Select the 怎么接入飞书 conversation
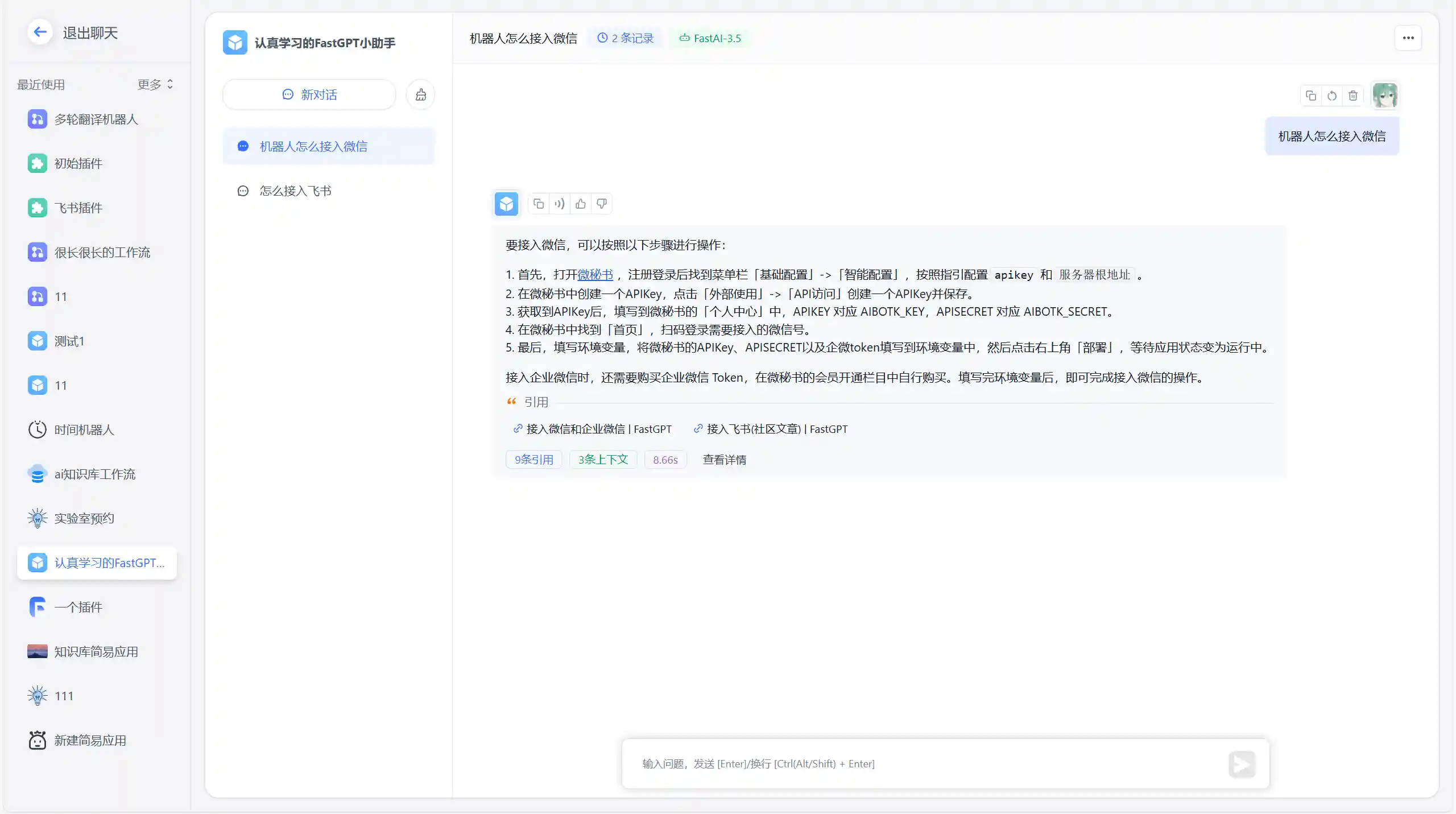1456x814 pixels. [295, 191]
